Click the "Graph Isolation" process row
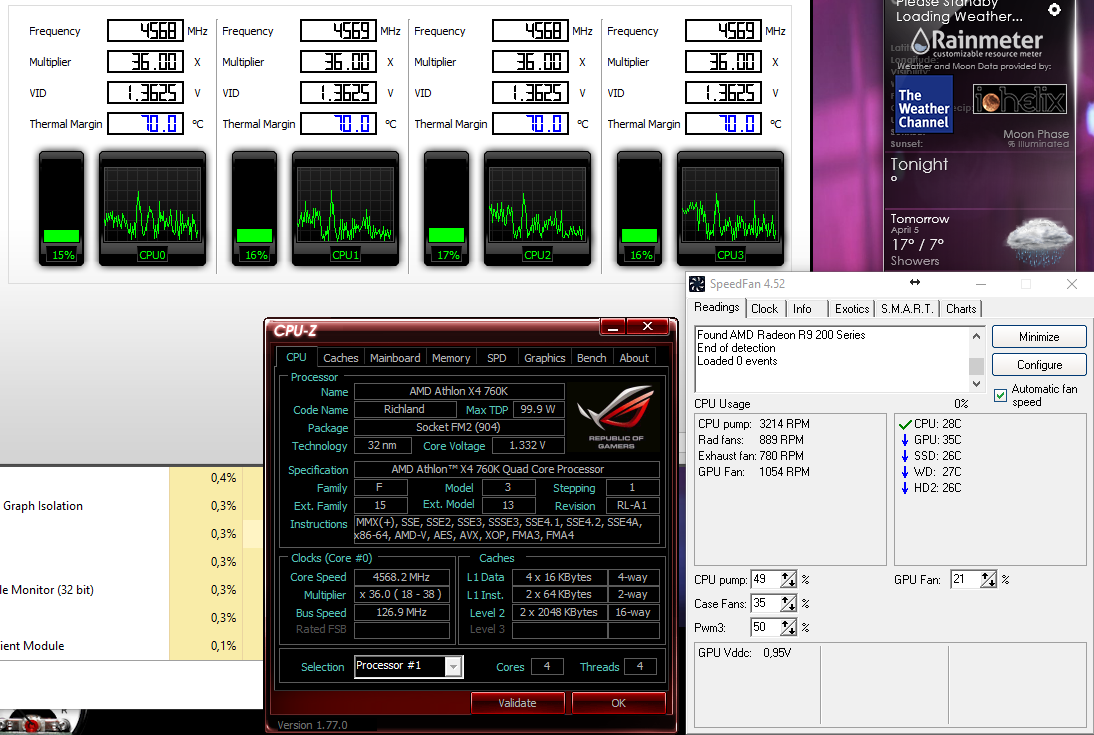The height and width of the screenshot is (735, 1094). (x=131, y=506)
